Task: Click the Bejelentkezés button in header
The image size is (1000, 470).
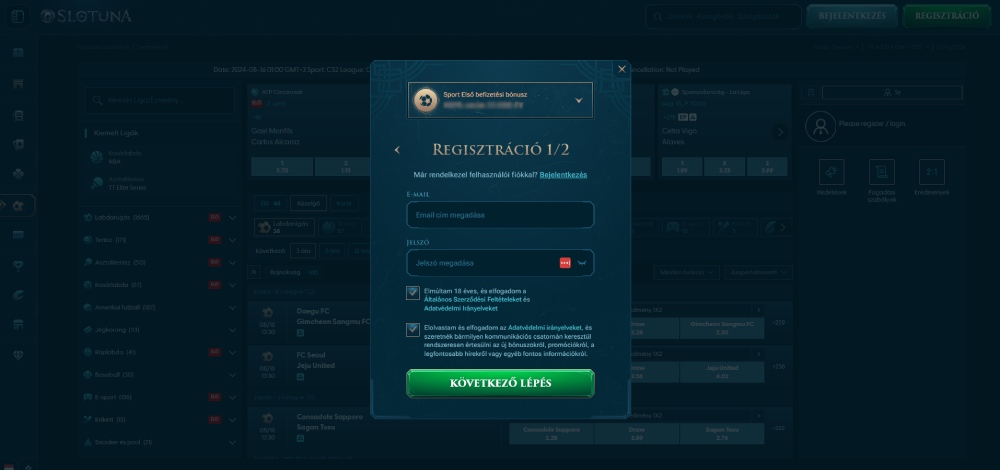Action: pos(850,17)
